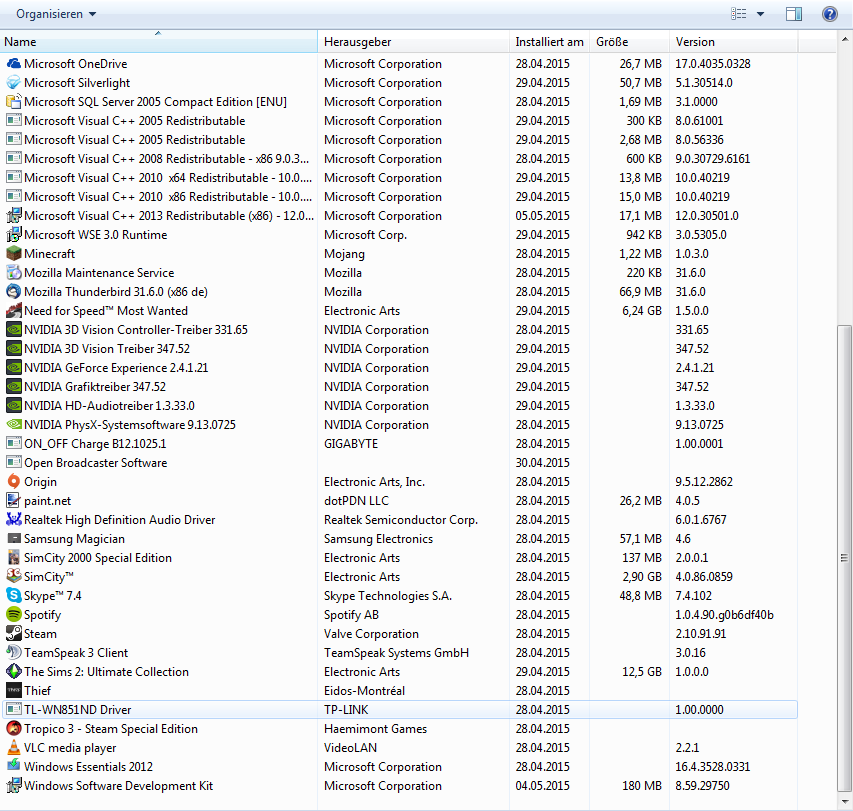Screen dimensions: 853x811
Task: Sort by Installiert am column header
Action: click(549, 42)
